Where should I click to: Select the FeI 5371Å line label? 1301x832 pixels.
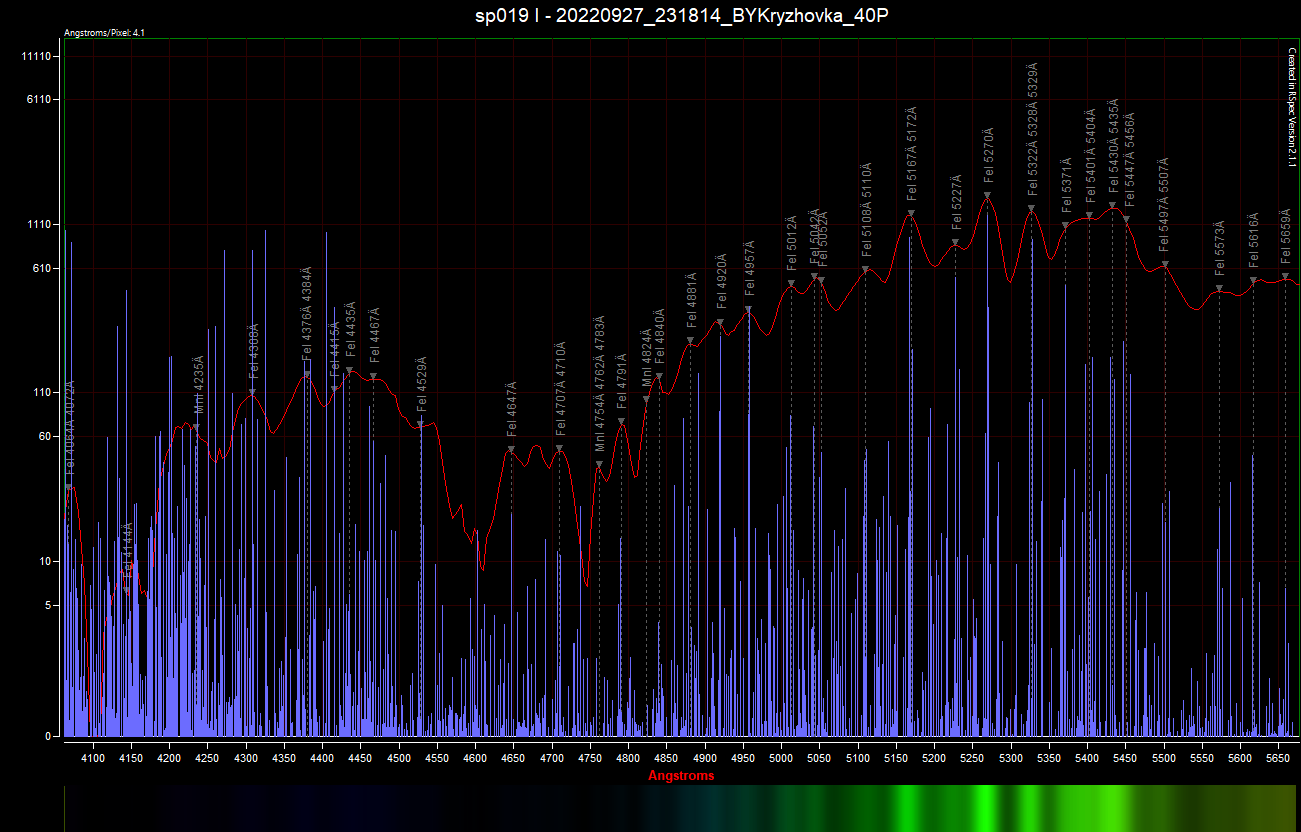pyautogui.click(x=1067, y=187)
